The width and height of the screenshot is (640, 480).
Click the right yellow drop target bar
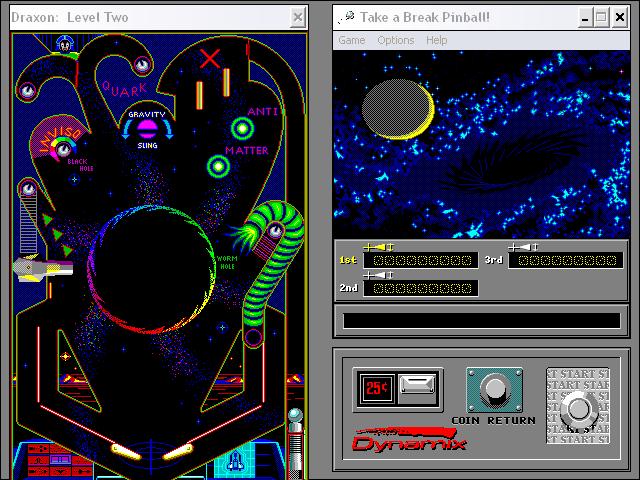click(226, 82)
